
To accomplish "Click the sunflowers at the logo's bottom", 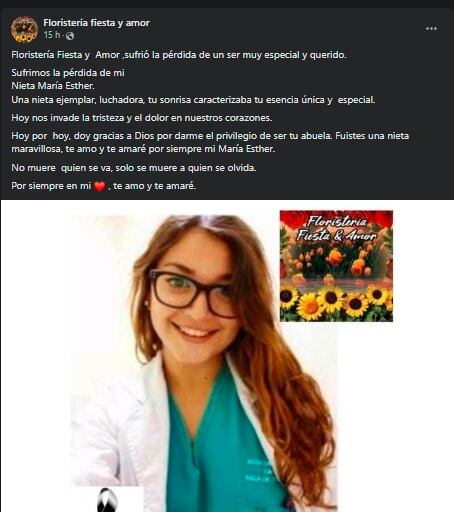I will coord(336,302).
